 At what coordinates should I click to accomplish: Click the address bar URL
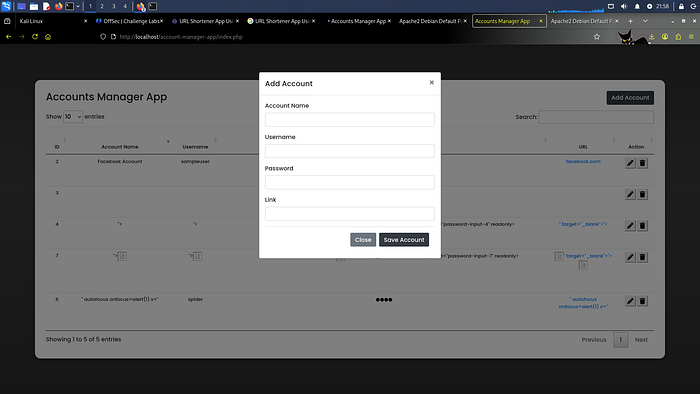tap(181, 37)
